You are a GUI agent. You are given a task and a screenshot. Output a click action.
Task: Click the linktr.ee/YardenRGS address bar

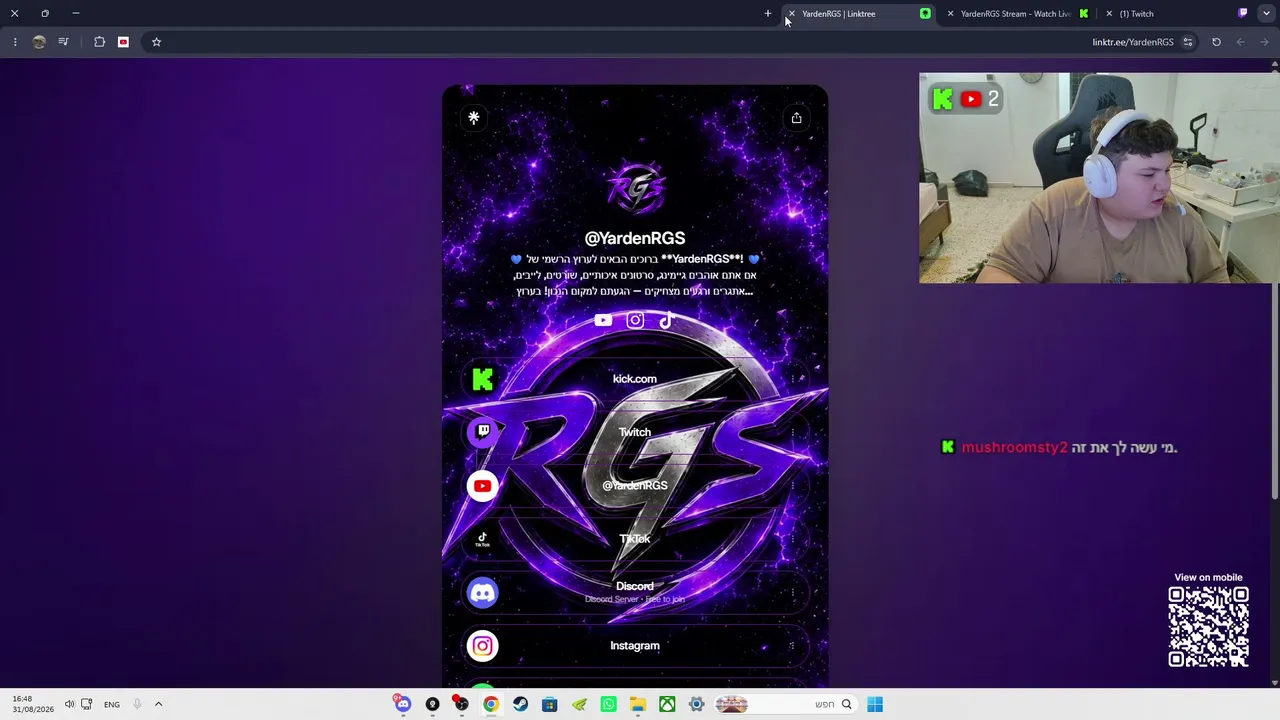pos(1133,42)
